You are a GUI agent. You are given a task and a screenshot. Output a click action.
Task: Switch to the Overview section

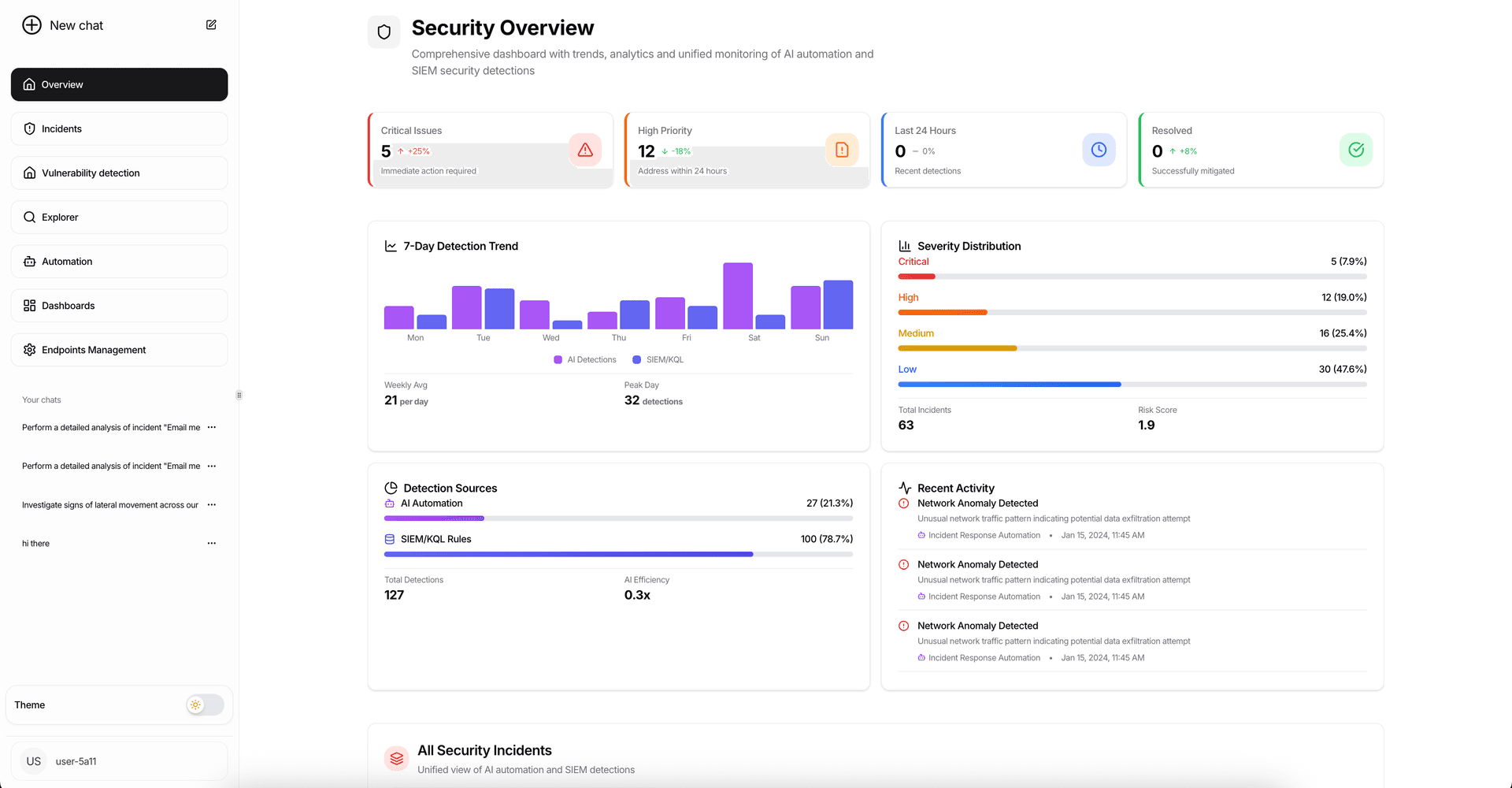(x=119, y=84)
